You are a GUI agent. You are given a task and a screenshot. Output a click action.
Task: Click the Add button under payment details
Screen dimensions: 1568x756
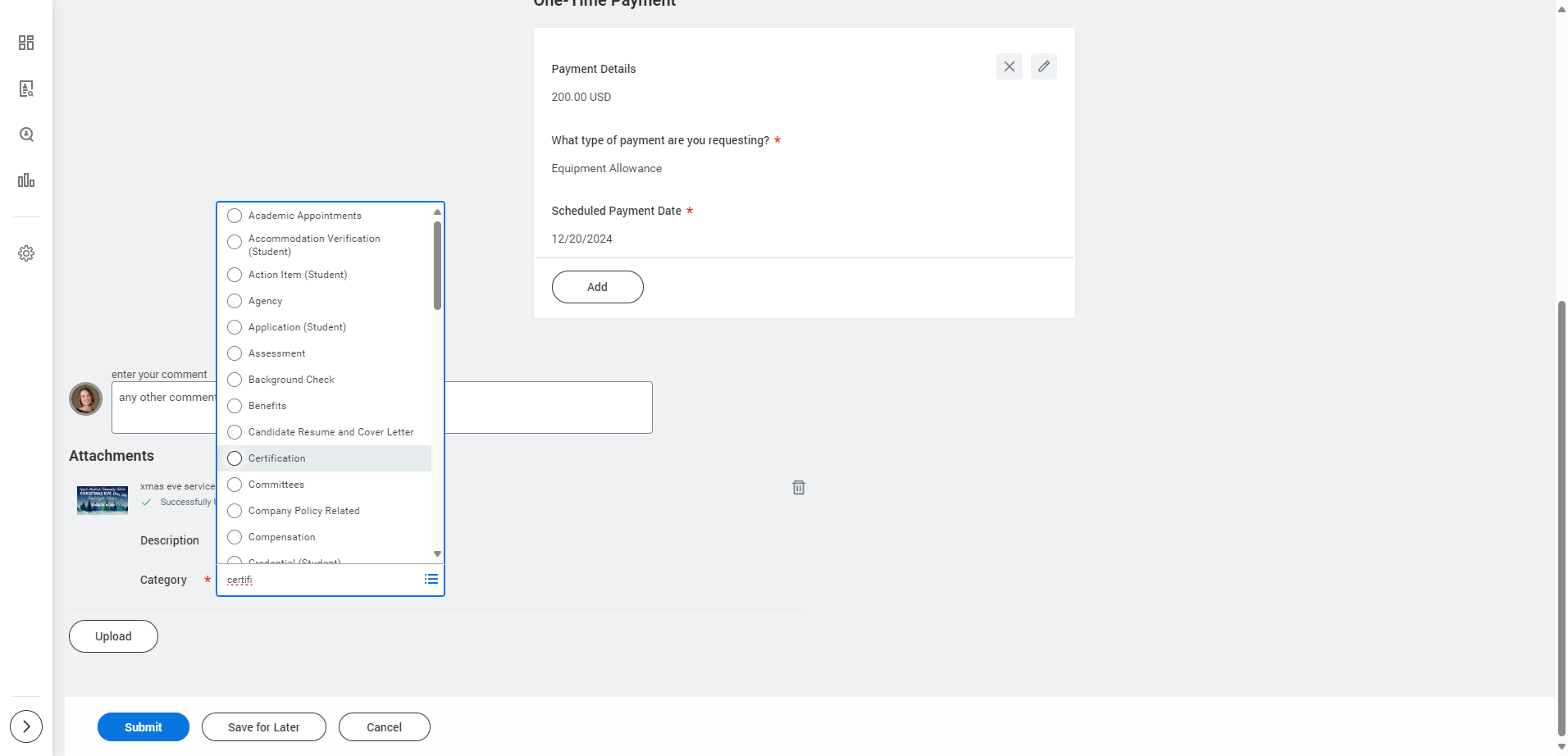click(x=597, y=287)
